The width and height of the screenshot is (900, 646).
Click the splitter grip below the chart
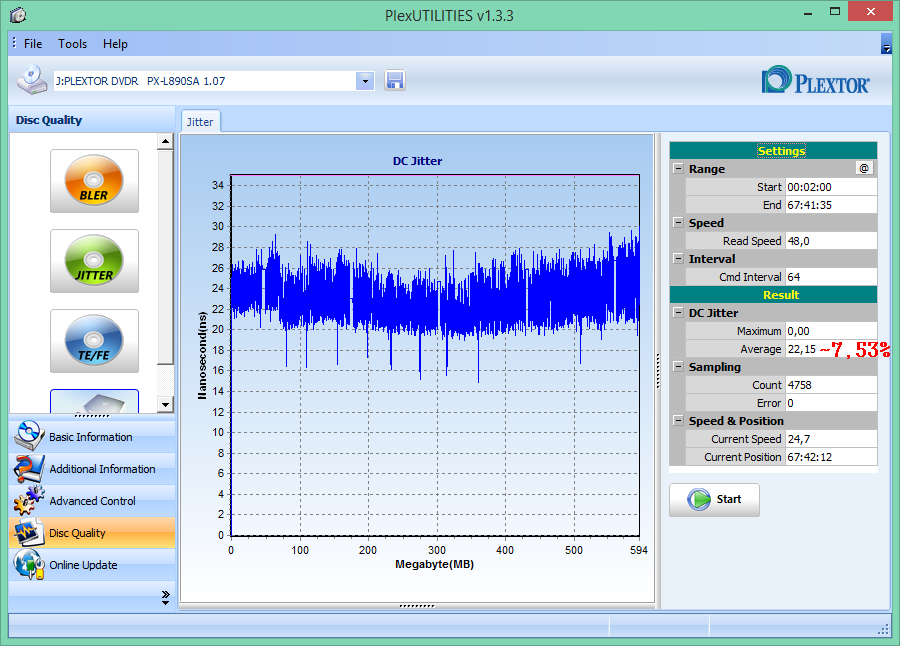click(x=417, y=606)
